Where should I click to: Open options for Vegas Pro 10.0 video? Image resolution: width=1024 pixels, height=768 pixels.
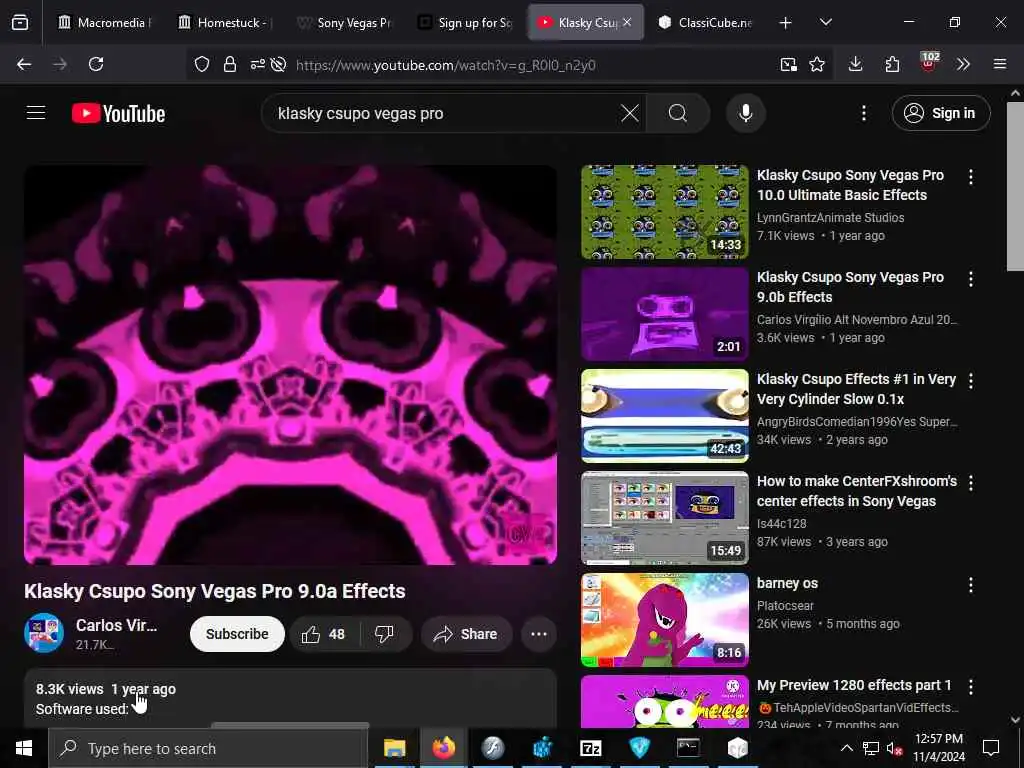click(970, 177)
